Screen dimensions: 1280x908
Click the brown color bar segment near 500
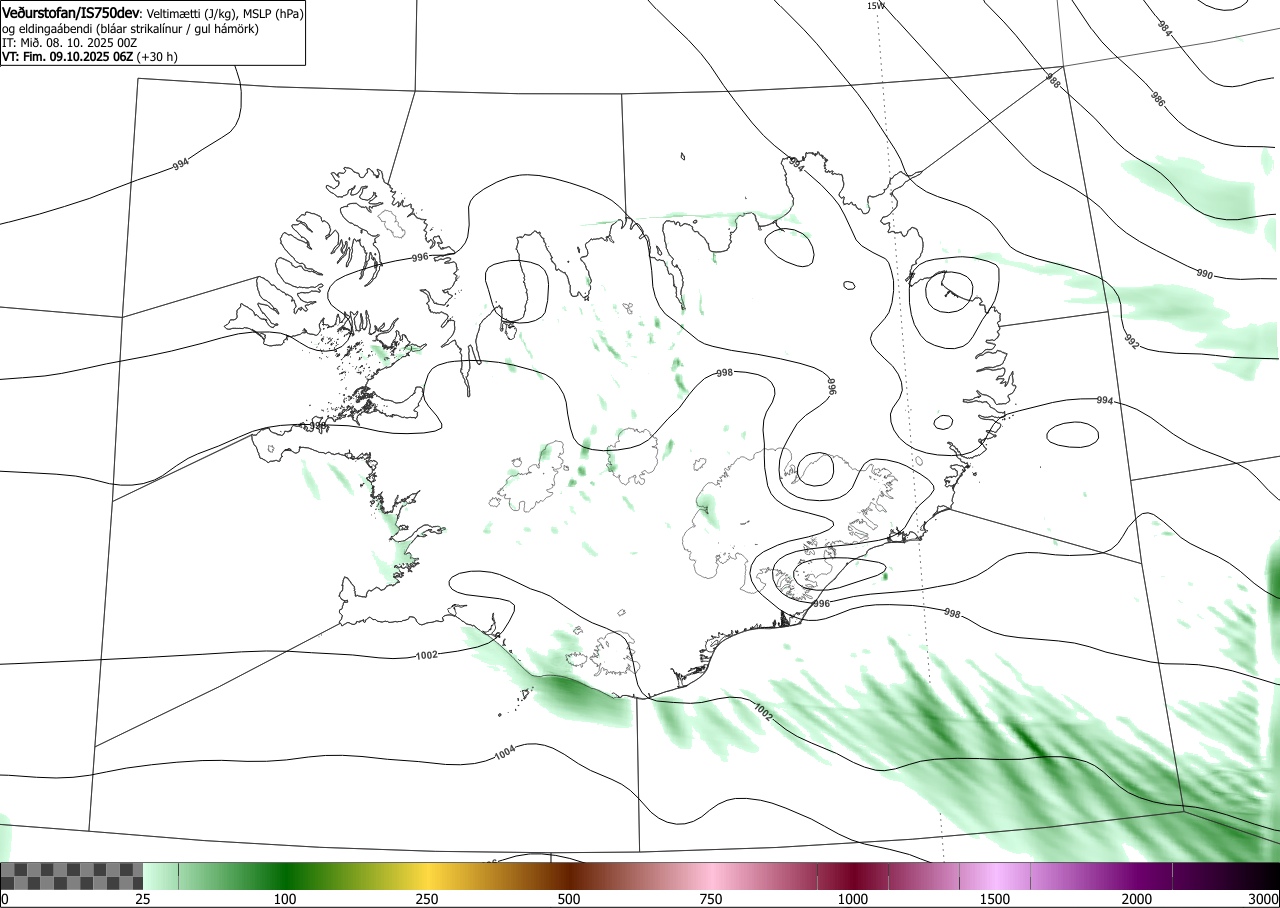point(569,876)
